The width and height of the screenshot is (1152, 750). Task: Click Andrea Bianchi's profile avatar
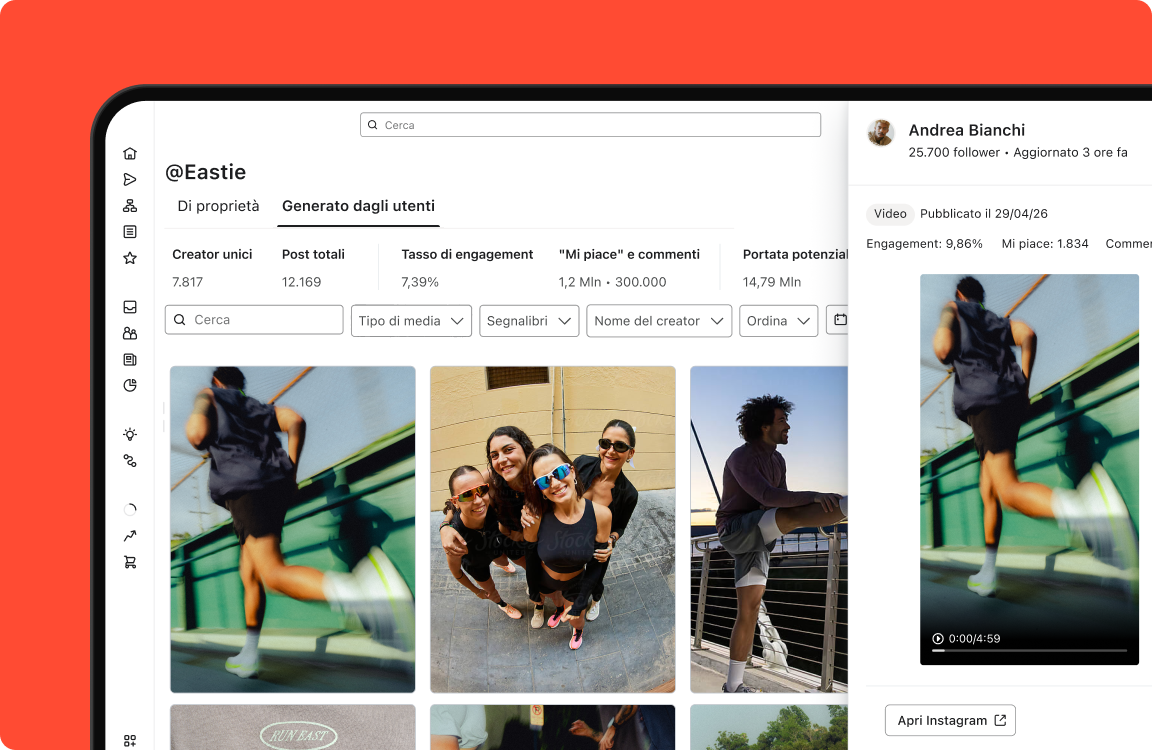[881, 133]
